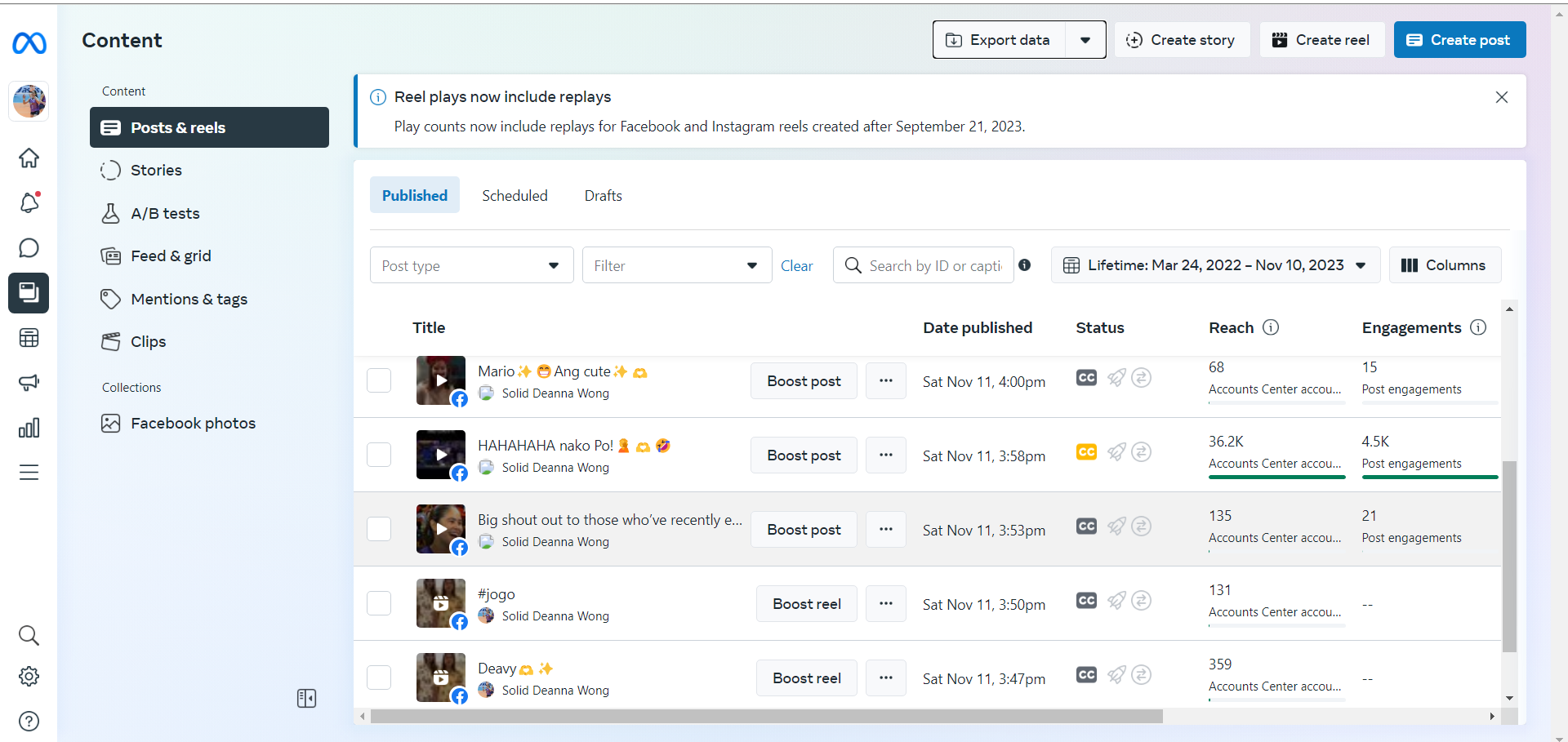This screenshot has height=742, width=1568.
Task: Expand the Post type dropdown
Action: click(x=471, y=265)
